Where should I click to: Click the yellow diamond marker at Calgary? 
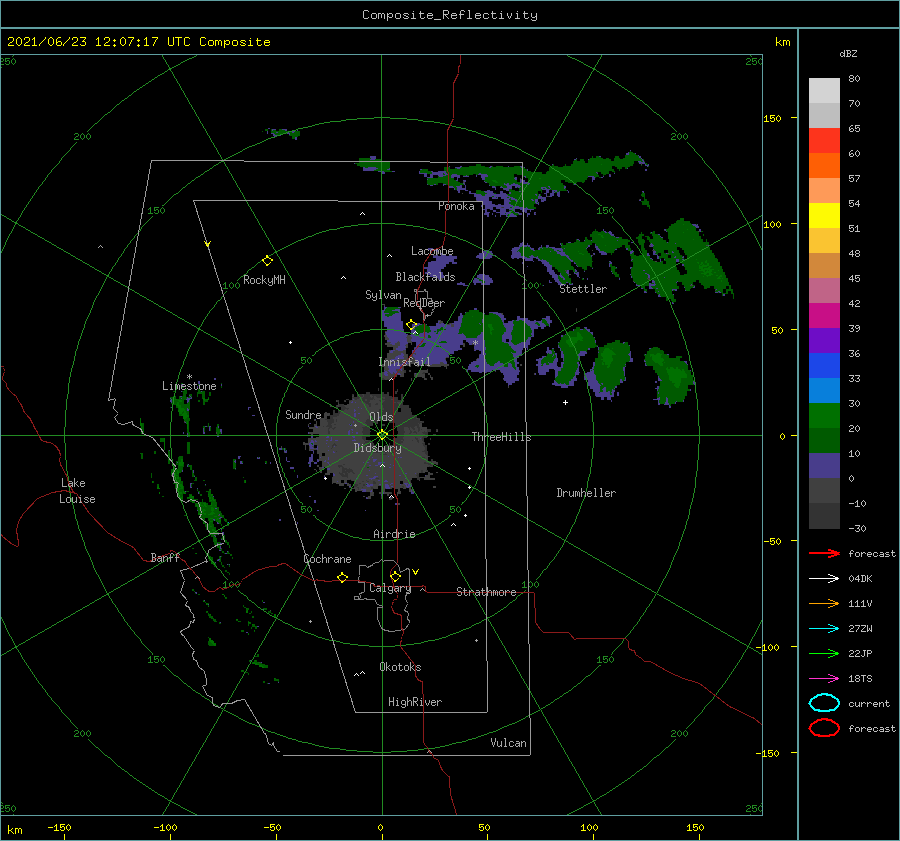tap(395, 576)
